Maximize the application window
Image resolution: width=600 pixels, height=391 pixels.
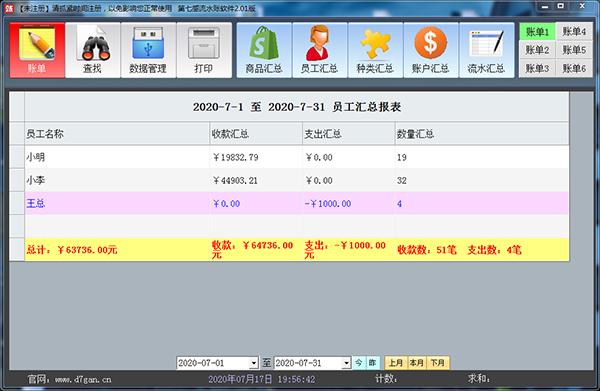pyautogui.click(x=561, y=7)
